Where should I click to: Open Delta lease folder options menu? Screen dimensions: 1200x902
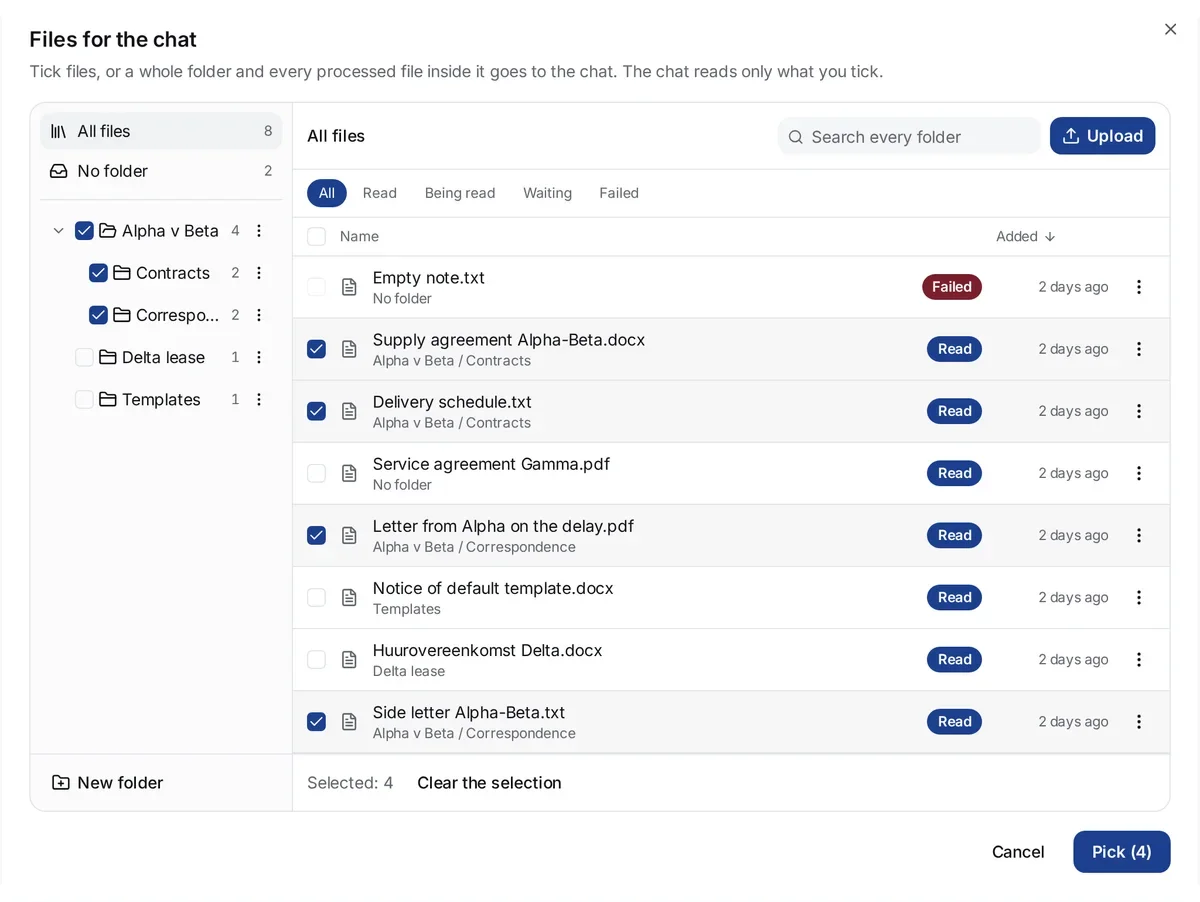259,357
